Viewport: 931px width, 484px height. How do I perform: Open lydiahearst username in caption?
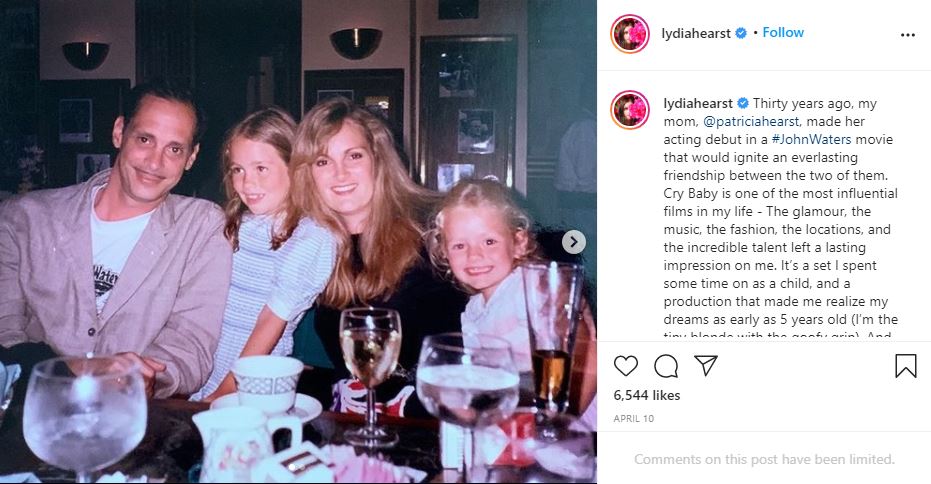[x=698, y=103]
